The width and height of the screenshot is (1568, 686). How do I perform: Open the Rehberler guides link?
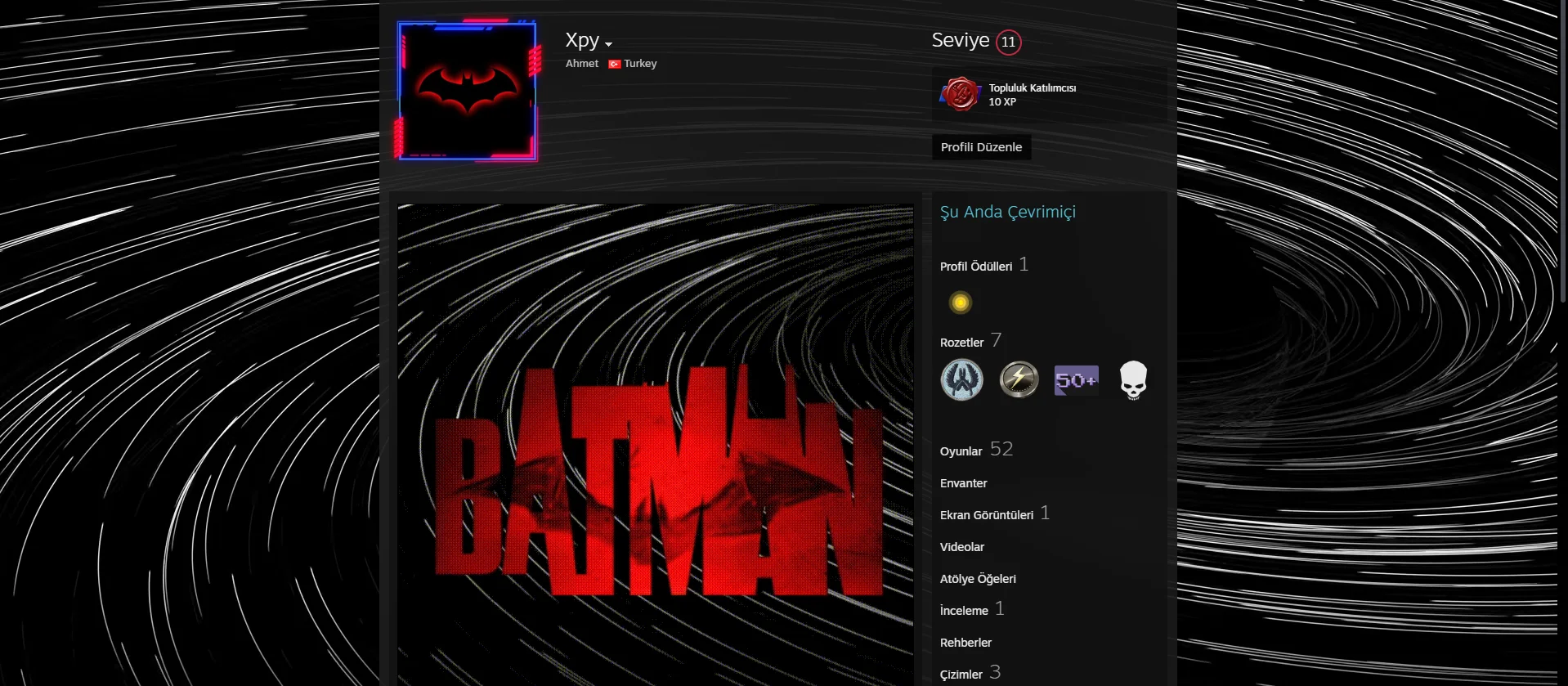[x=965, y=643]
